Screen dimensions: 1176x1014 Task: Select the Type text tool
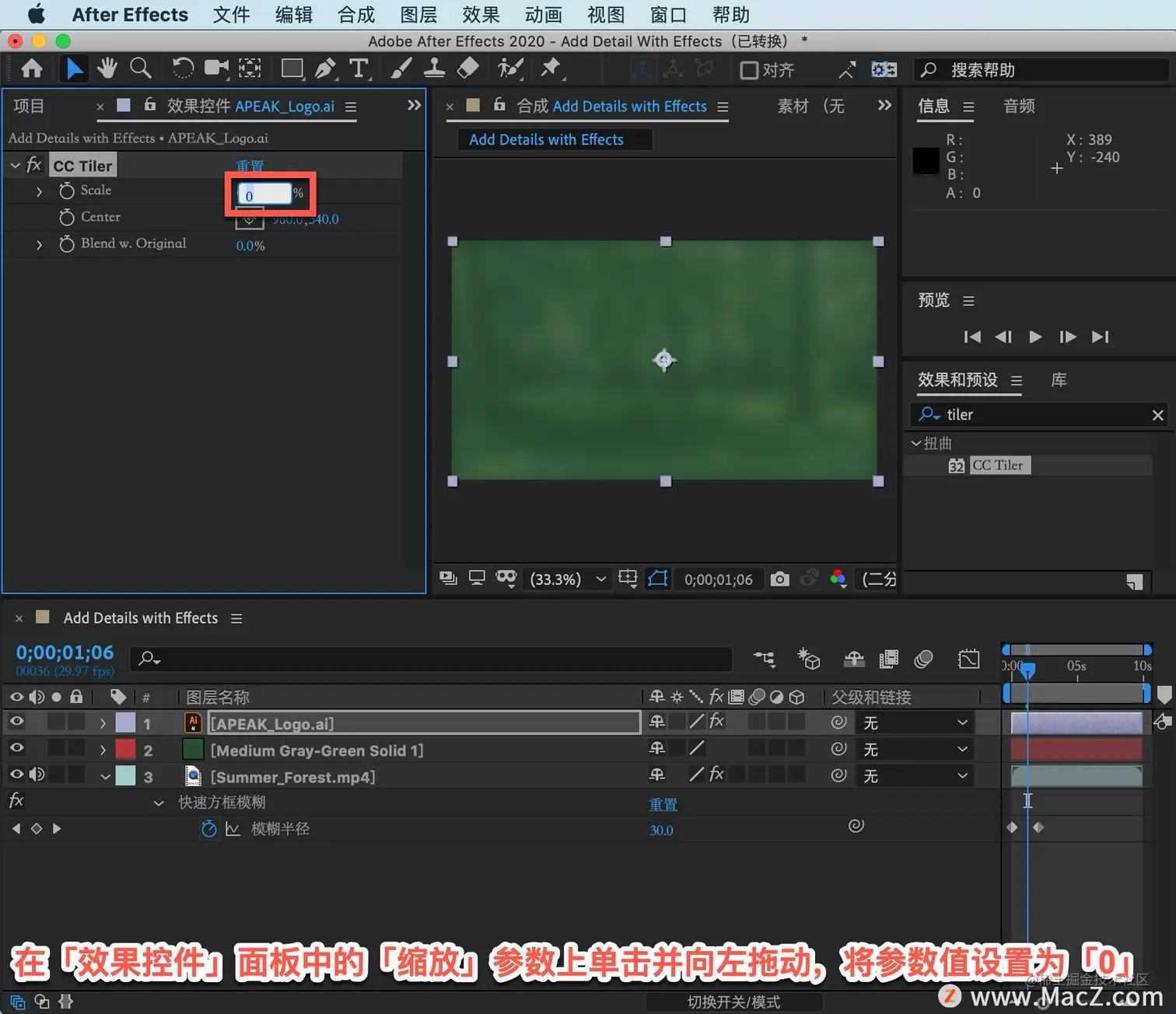[x=359, y=69]
